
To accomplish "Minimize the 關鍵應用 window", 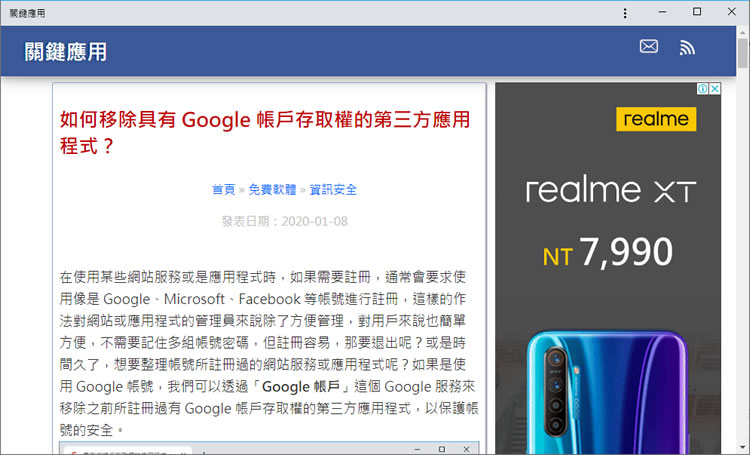I will click(662, 12).
